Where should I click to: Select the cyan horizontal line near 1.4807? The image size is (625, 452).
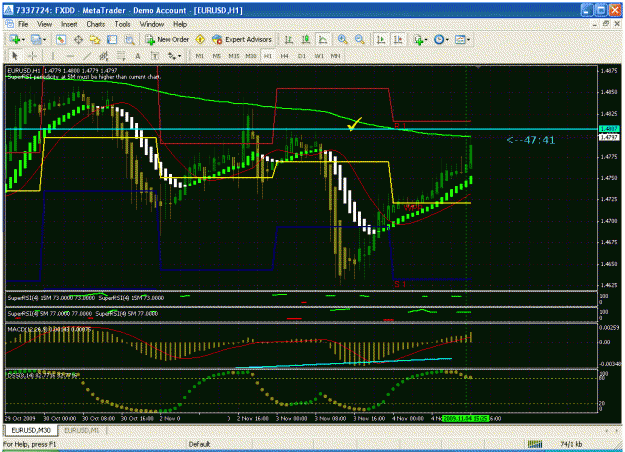click(301, 129)
